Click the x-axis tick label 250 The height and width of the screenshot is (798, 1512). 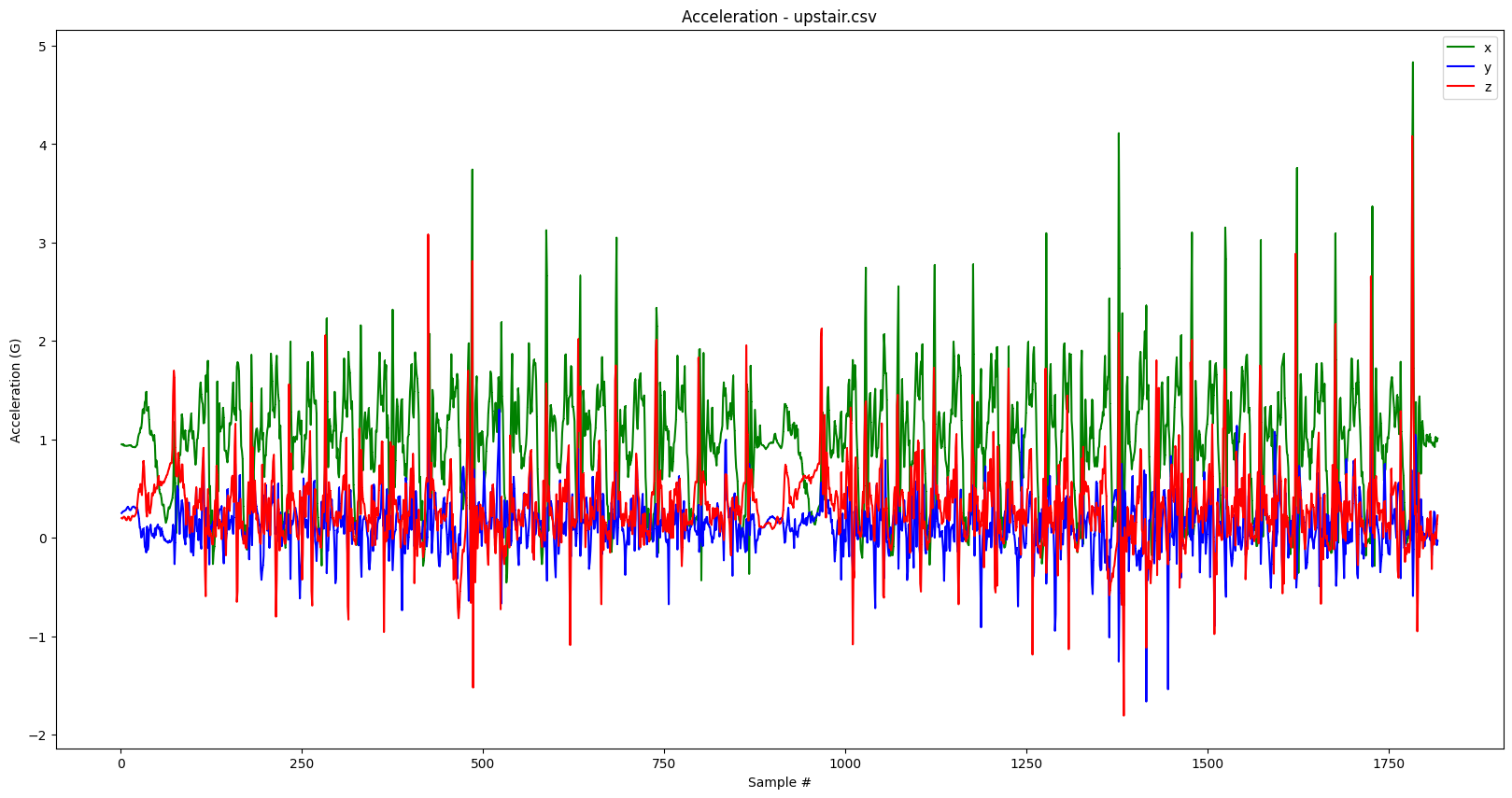tap(302, 763)
